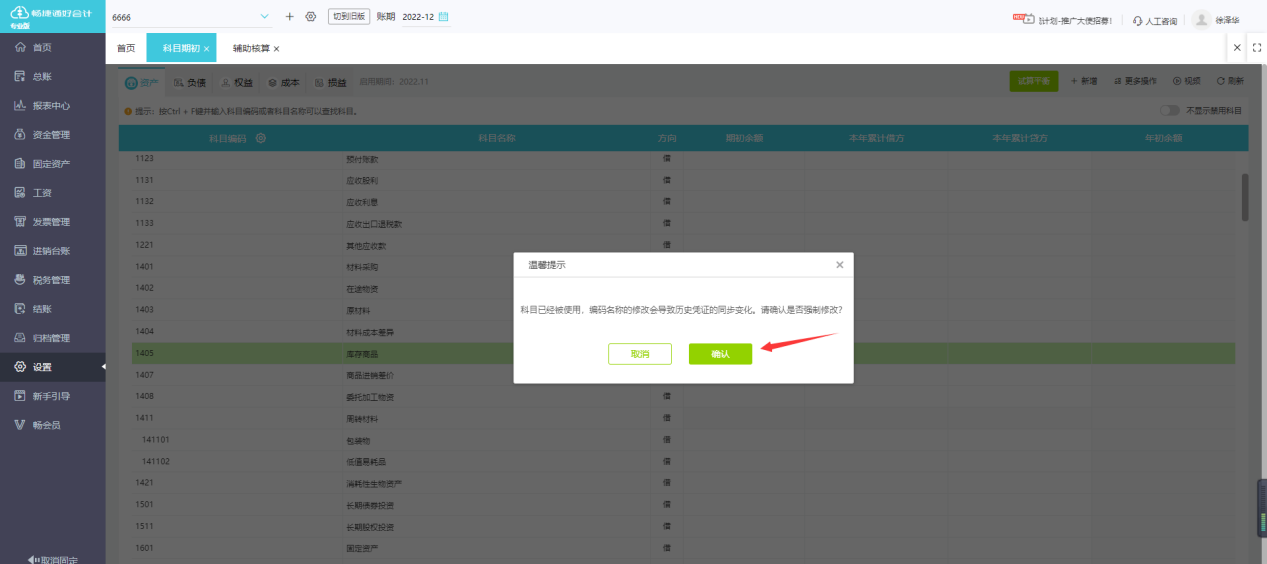Click the plus icon to add an account set

pos(290,17)
